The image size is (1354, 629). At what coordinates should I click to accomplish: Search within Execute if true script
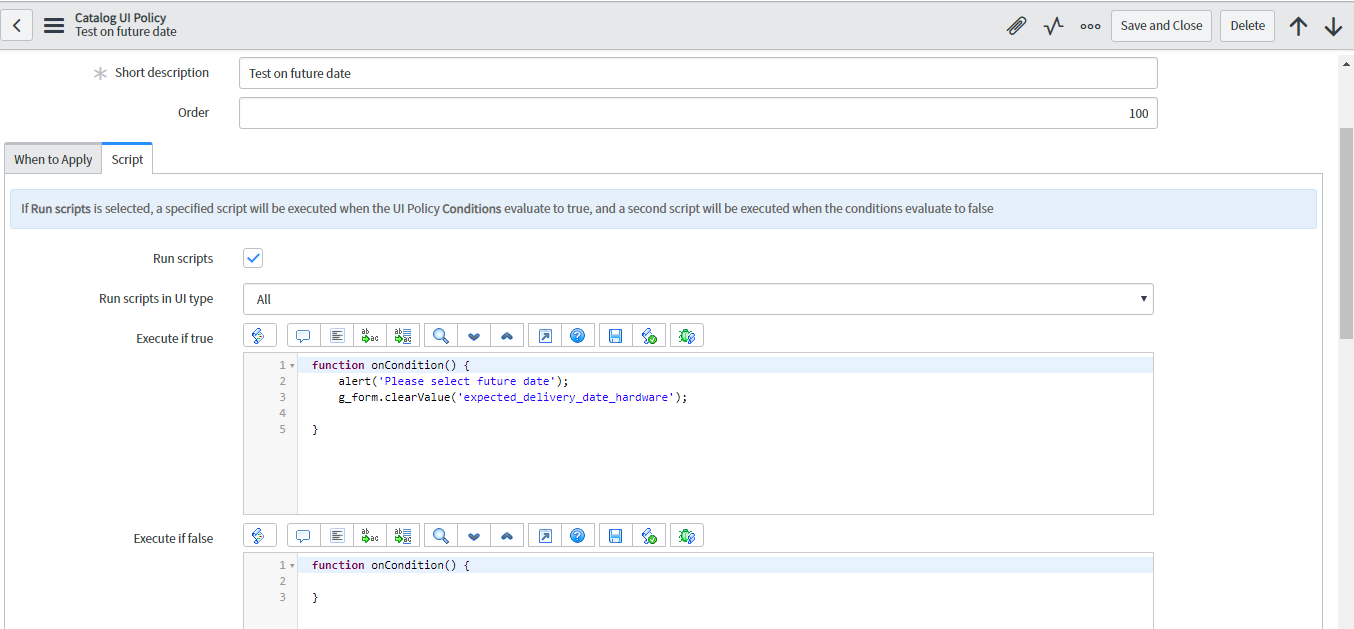click(440, 336)
